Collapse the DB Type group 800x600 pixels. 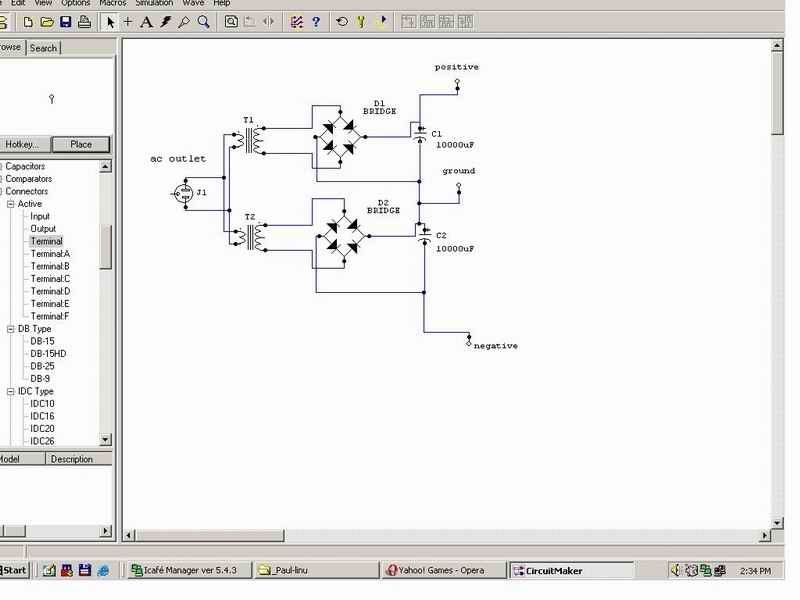point(10,329)
